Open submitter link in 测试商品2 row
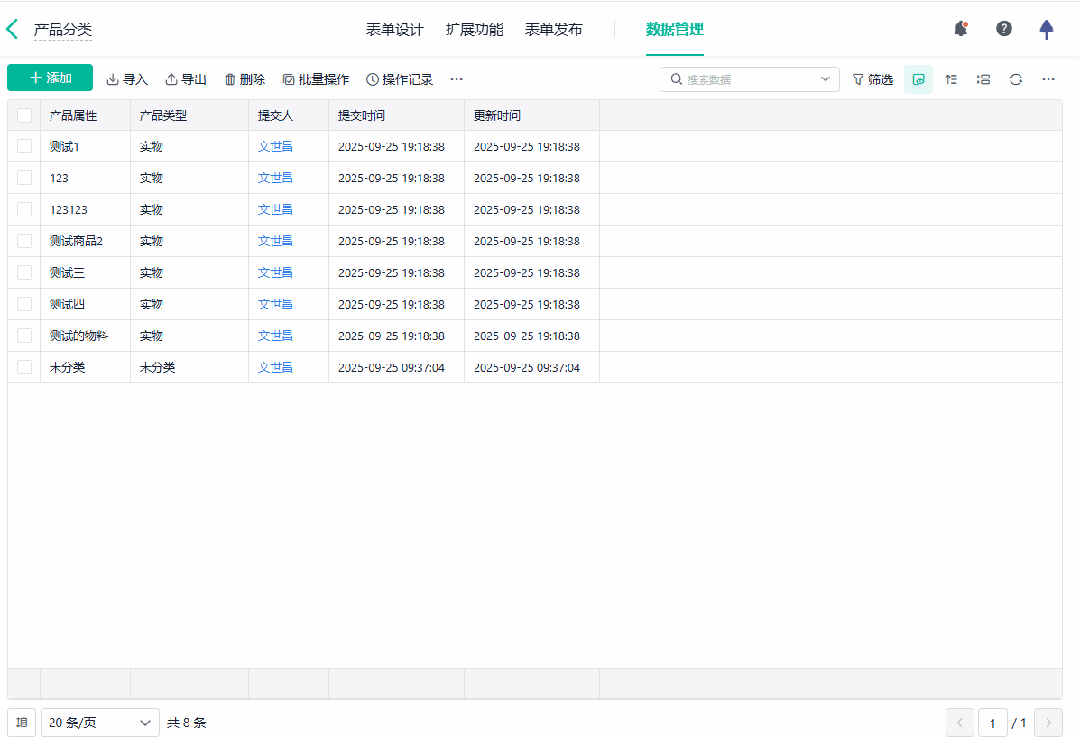This screenshot has height=737, width=1080. click(275, 241)
